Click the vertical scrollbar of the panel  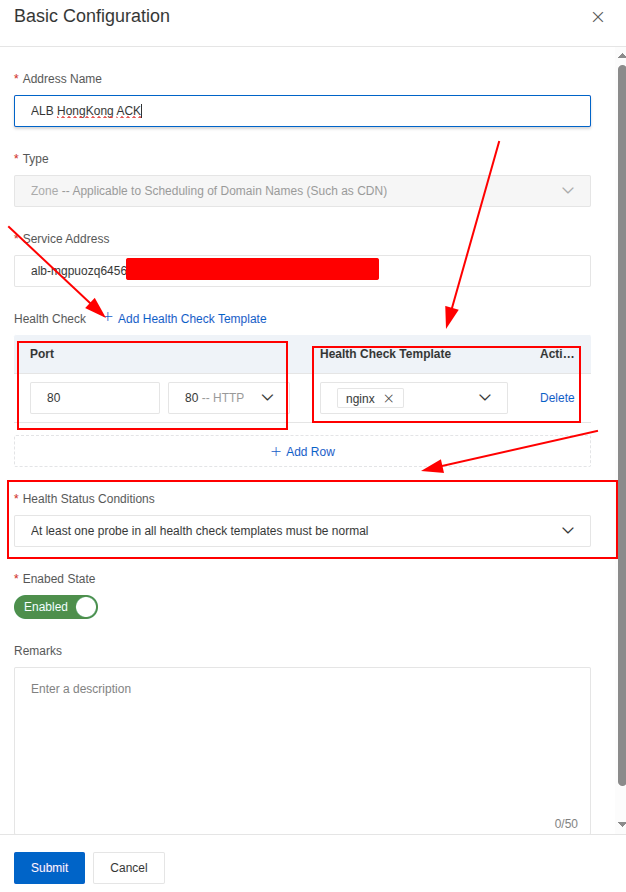click(621, 400)
